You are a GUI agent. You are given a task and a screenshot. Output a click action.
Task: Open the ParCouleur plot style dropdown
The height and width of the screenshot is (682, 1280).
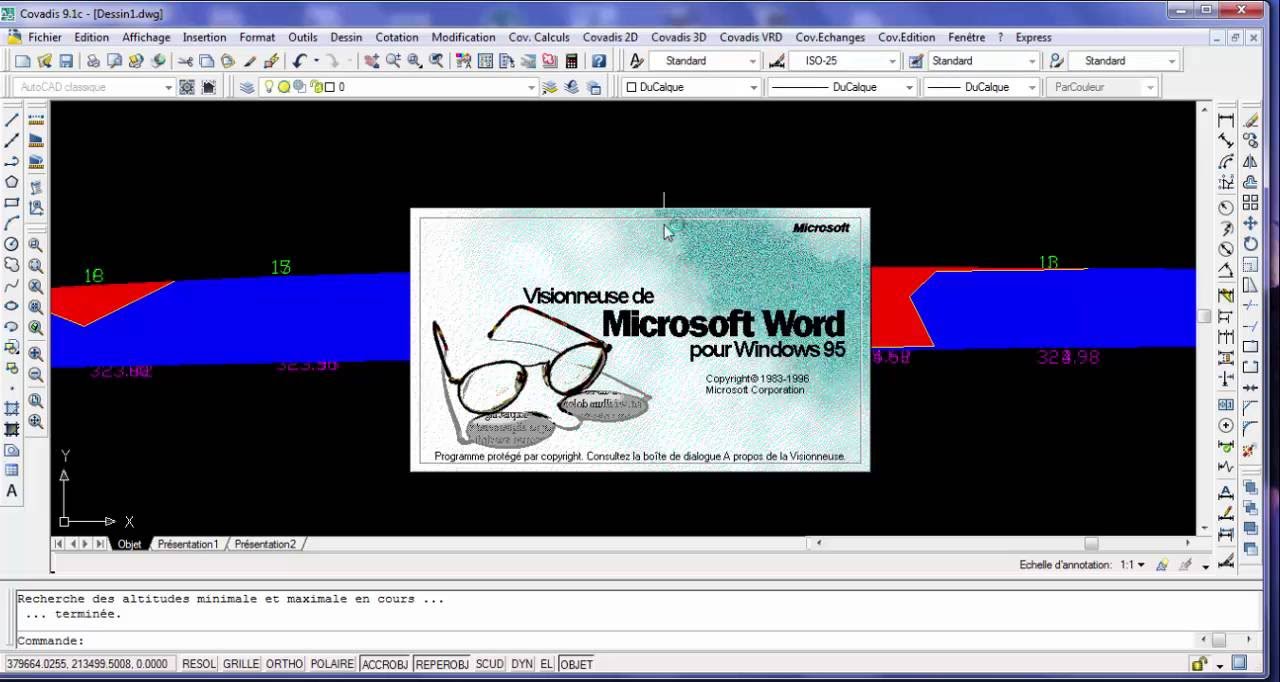pos(1150,87)
